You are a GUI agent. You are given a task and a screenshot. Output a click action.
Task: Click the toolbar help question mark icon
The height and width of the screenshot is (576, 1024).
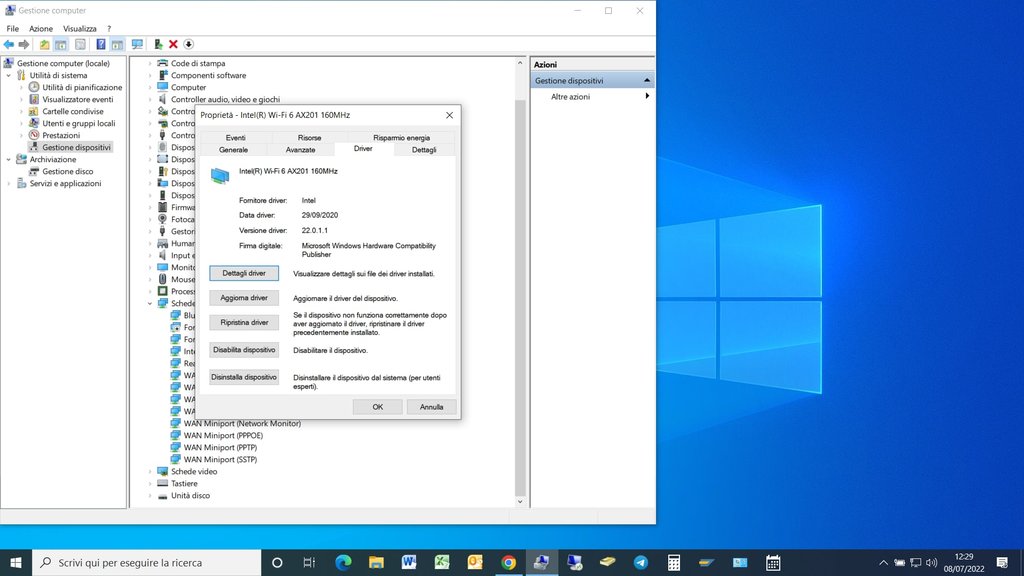(101, 44)
